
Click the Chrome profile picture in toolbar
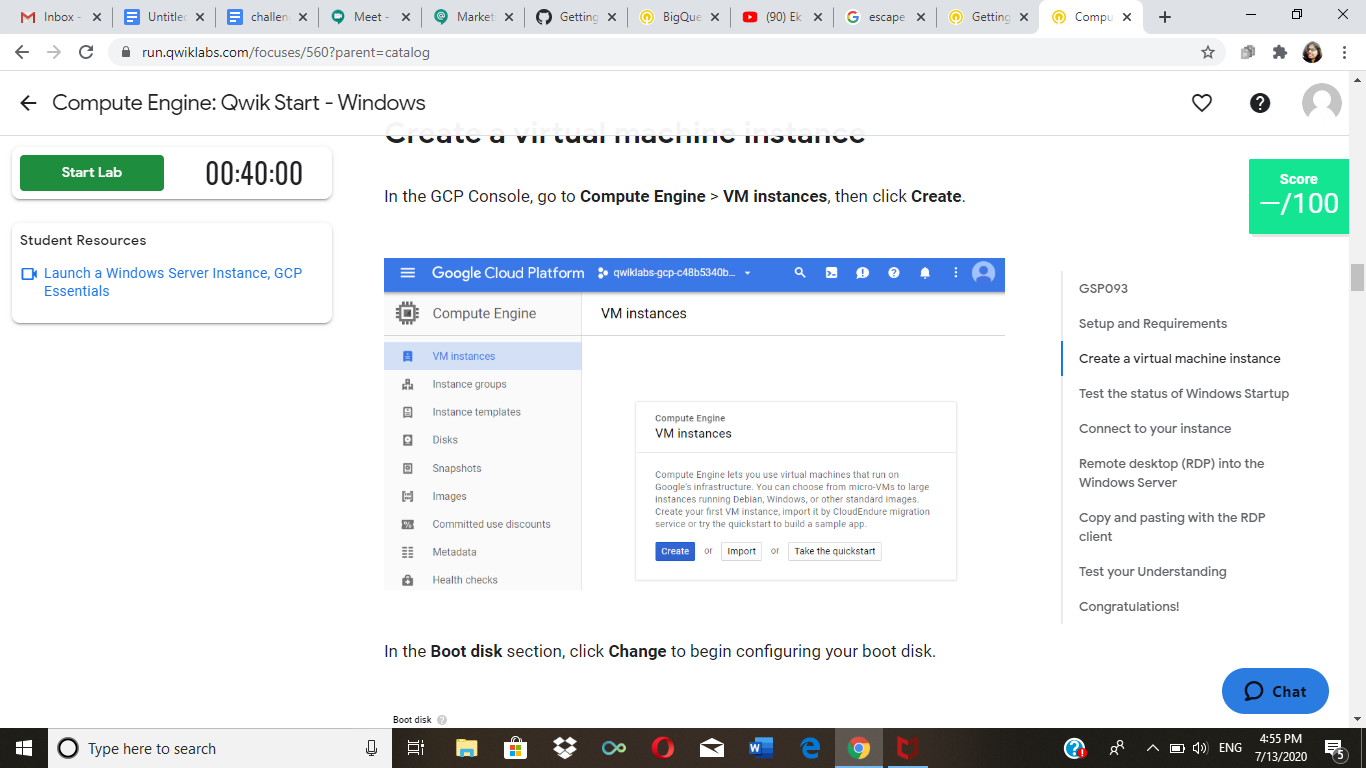click(1312, 52)
